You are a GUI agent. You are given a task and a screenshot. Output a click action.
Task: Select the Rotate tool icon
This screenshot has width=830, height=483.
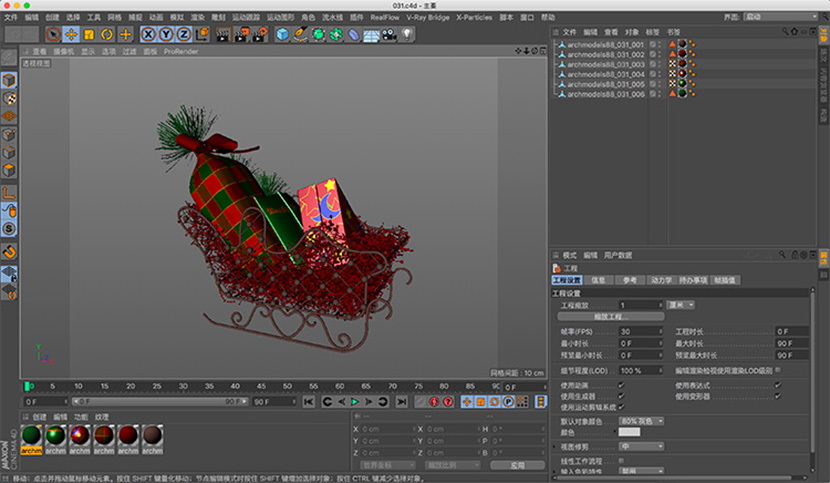[x=106, y=34]
